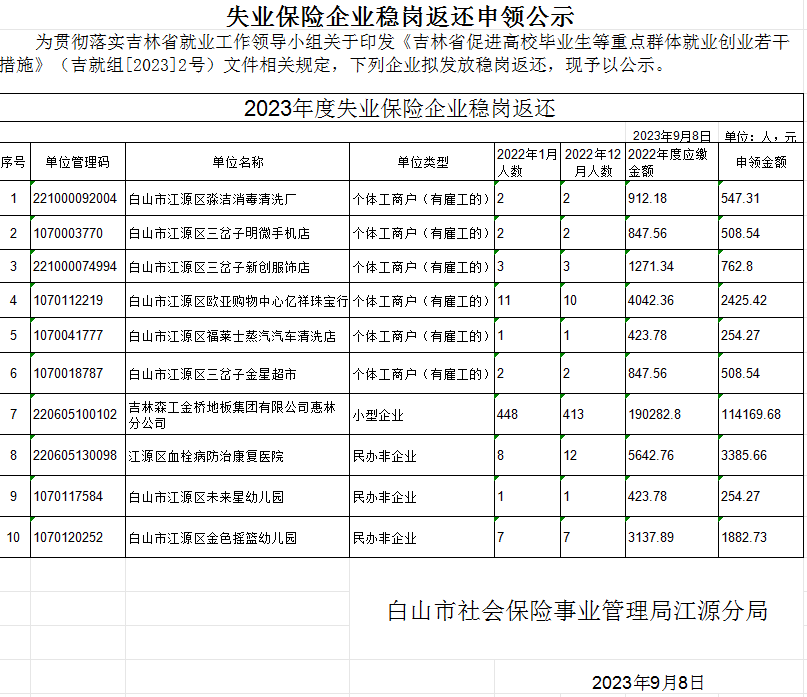Image resolution: width=807 pixels, height=697 pixels.
Task: Click the signature 白山市社会保险事业管理局江源分局
Action: click(577, 611)
